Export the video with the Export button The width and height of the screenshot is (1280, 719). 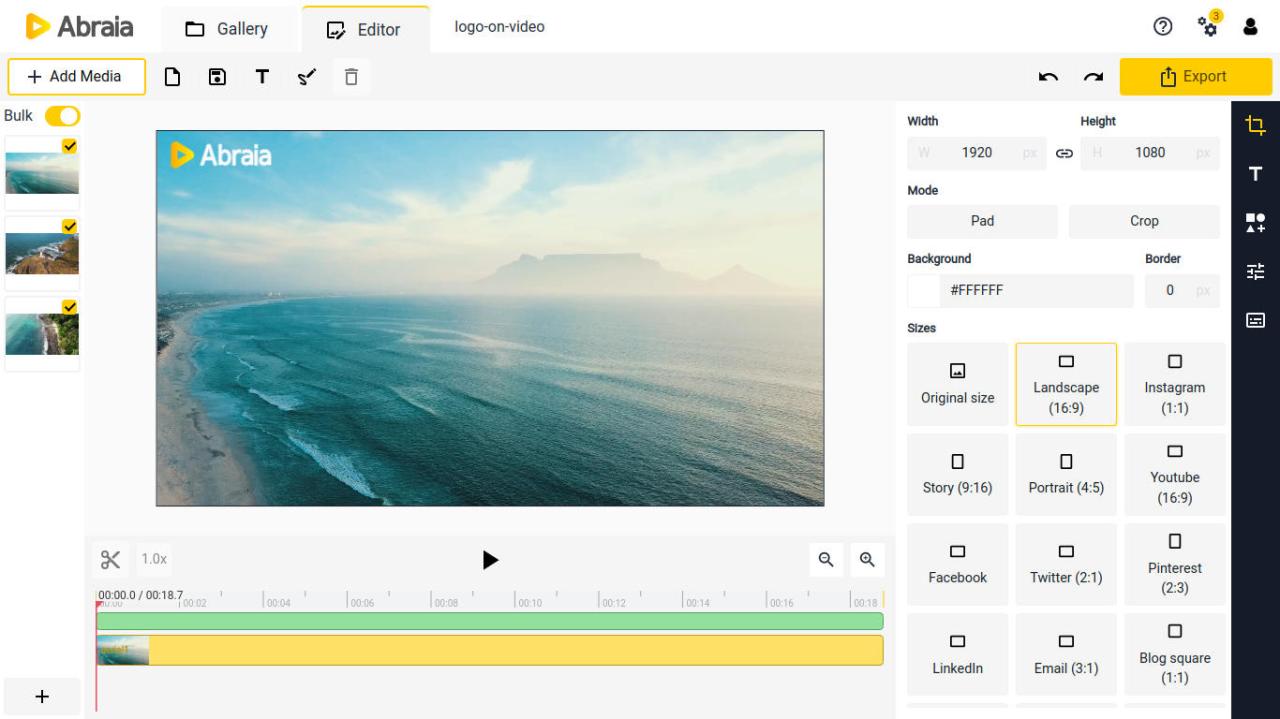click(x=1196, y=76)
